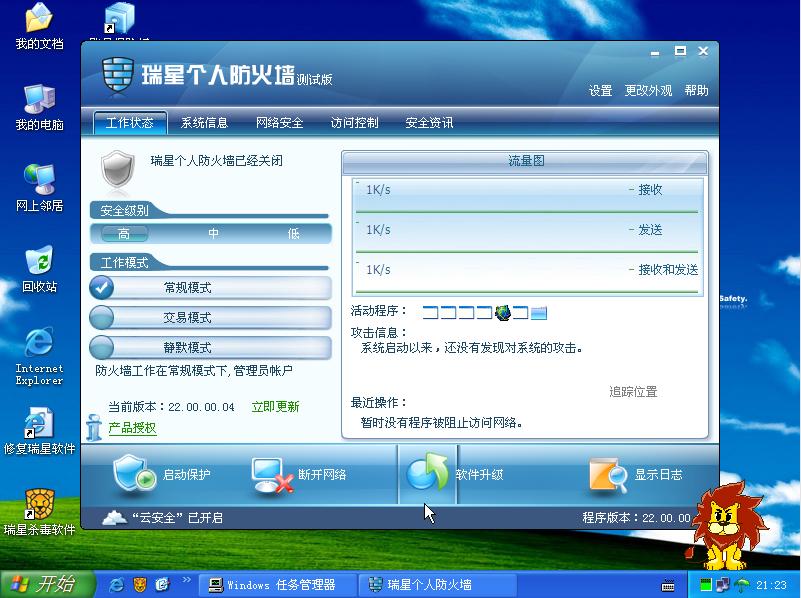Switch to 网络安全 tab

coord(279,123)
